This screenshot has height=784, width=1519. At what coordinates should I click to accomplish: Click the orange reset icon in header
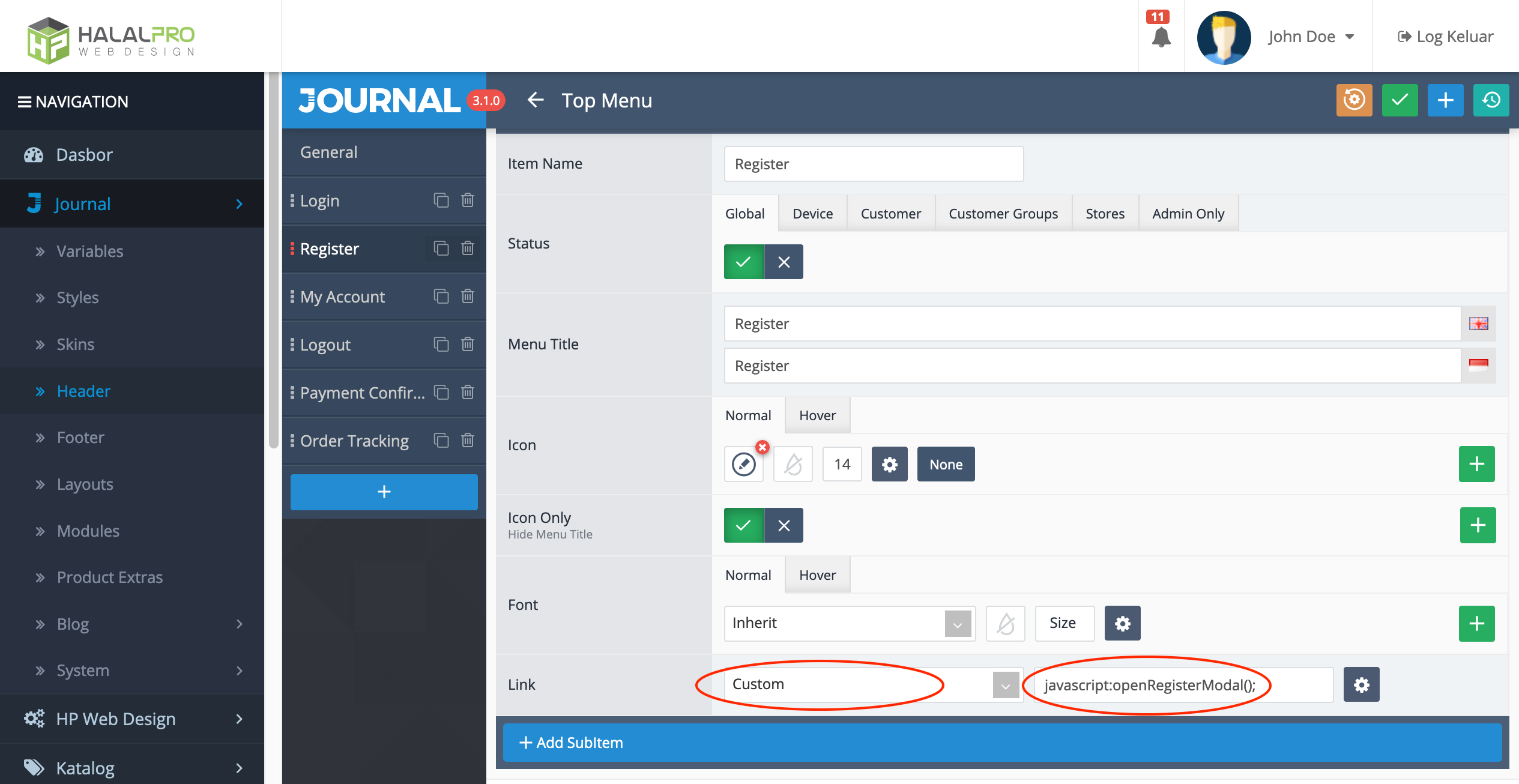[x=1354, y=100]
